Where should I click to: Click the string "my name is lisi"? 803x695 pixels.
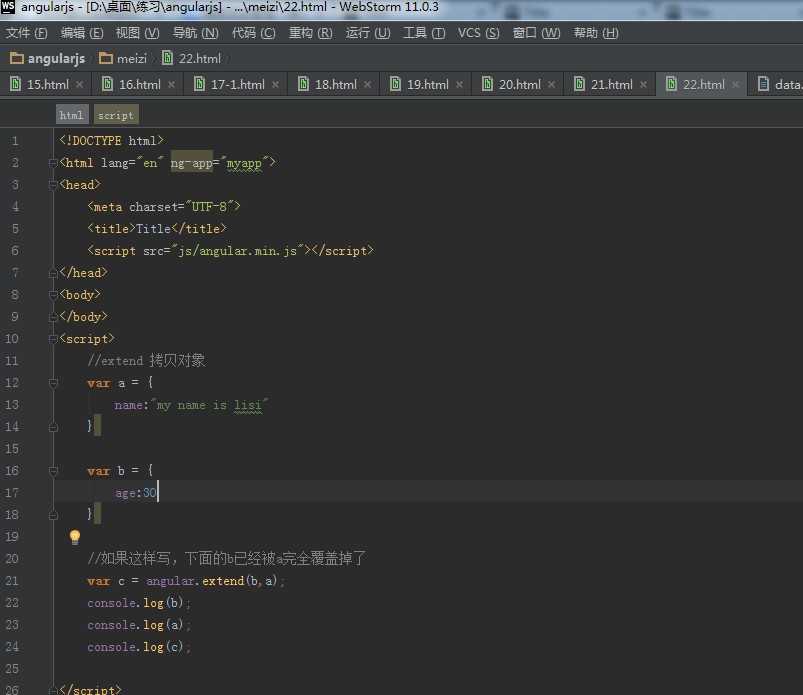pyautogui.click(x=209, y=405)
